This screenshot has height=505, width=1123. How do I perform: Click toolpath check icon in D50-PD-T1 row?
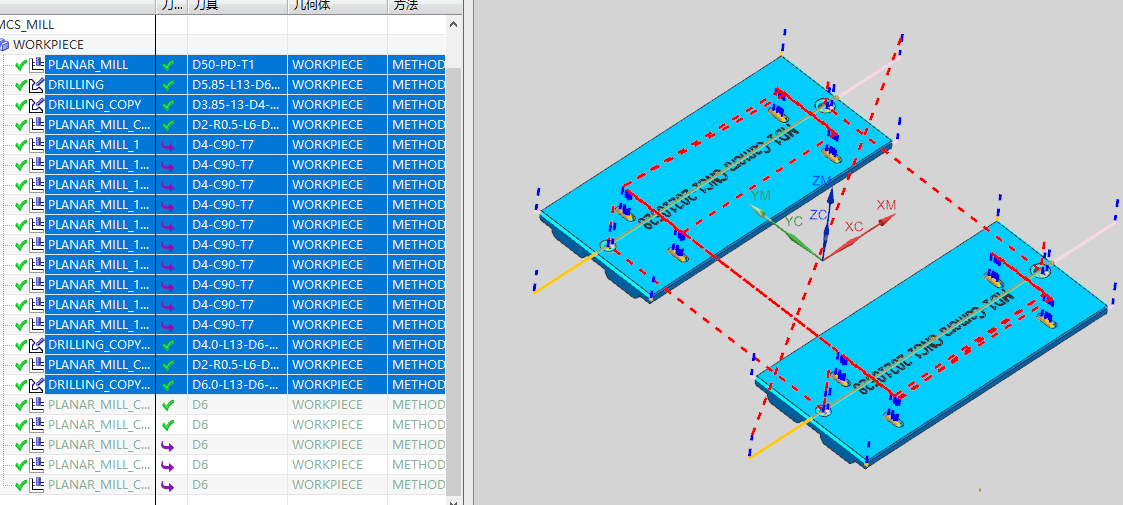[x=168, y=64]
